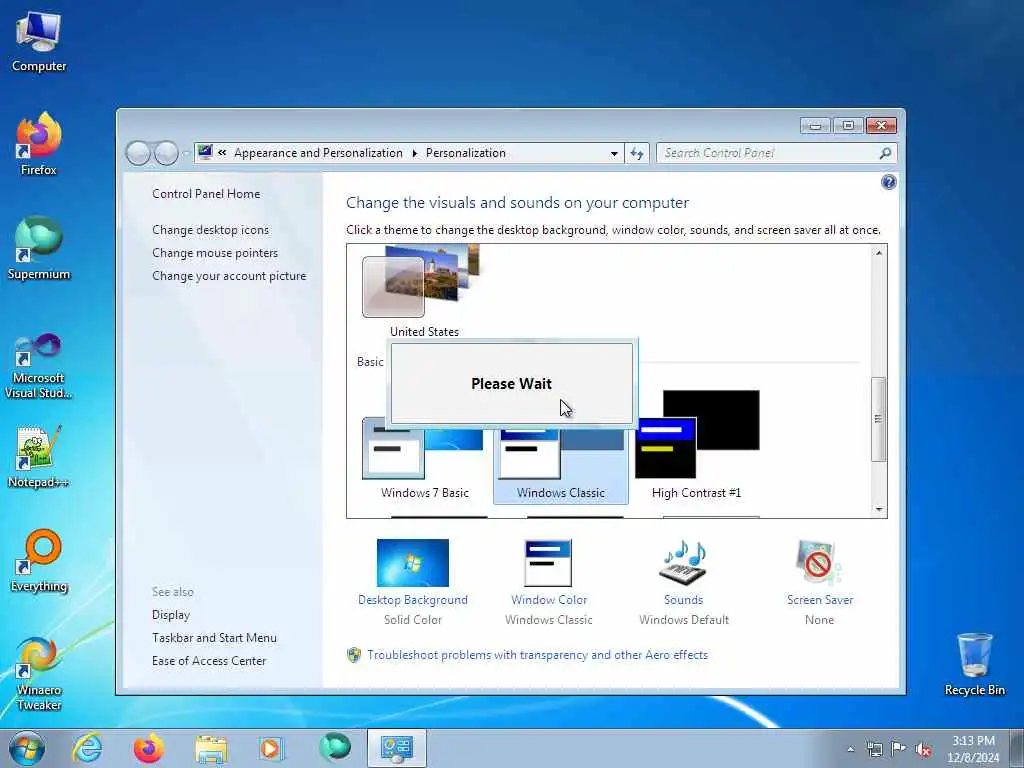Click Appearance and Personalization breadcrumb
Screen dimensions: 1024x768
(318, 153)
